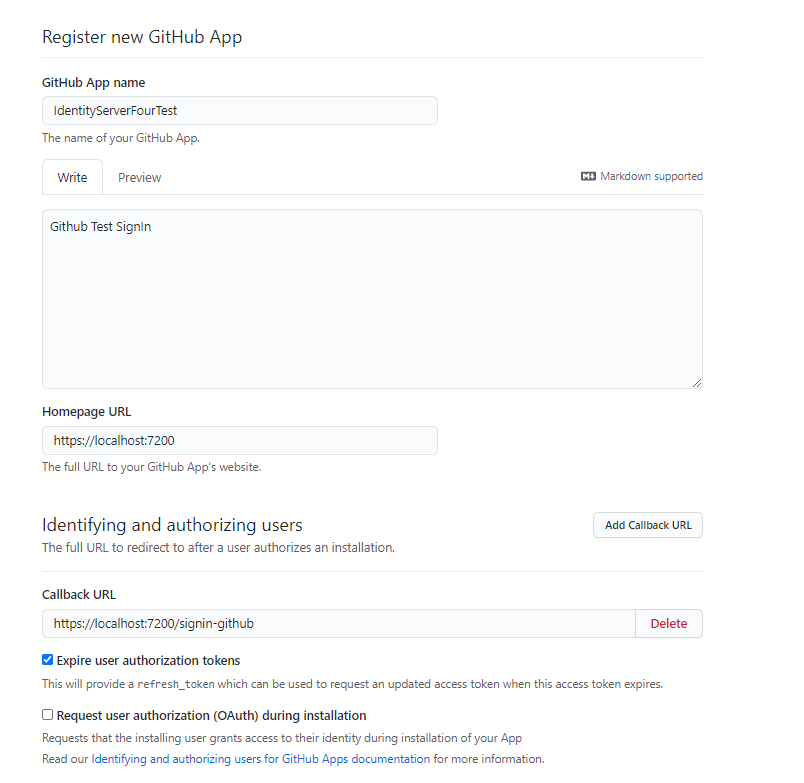Image resolution: width=804 pixels, height=783 pixels.
Task: Click the Expire user authorization tokens label
Action: [148, 660]
